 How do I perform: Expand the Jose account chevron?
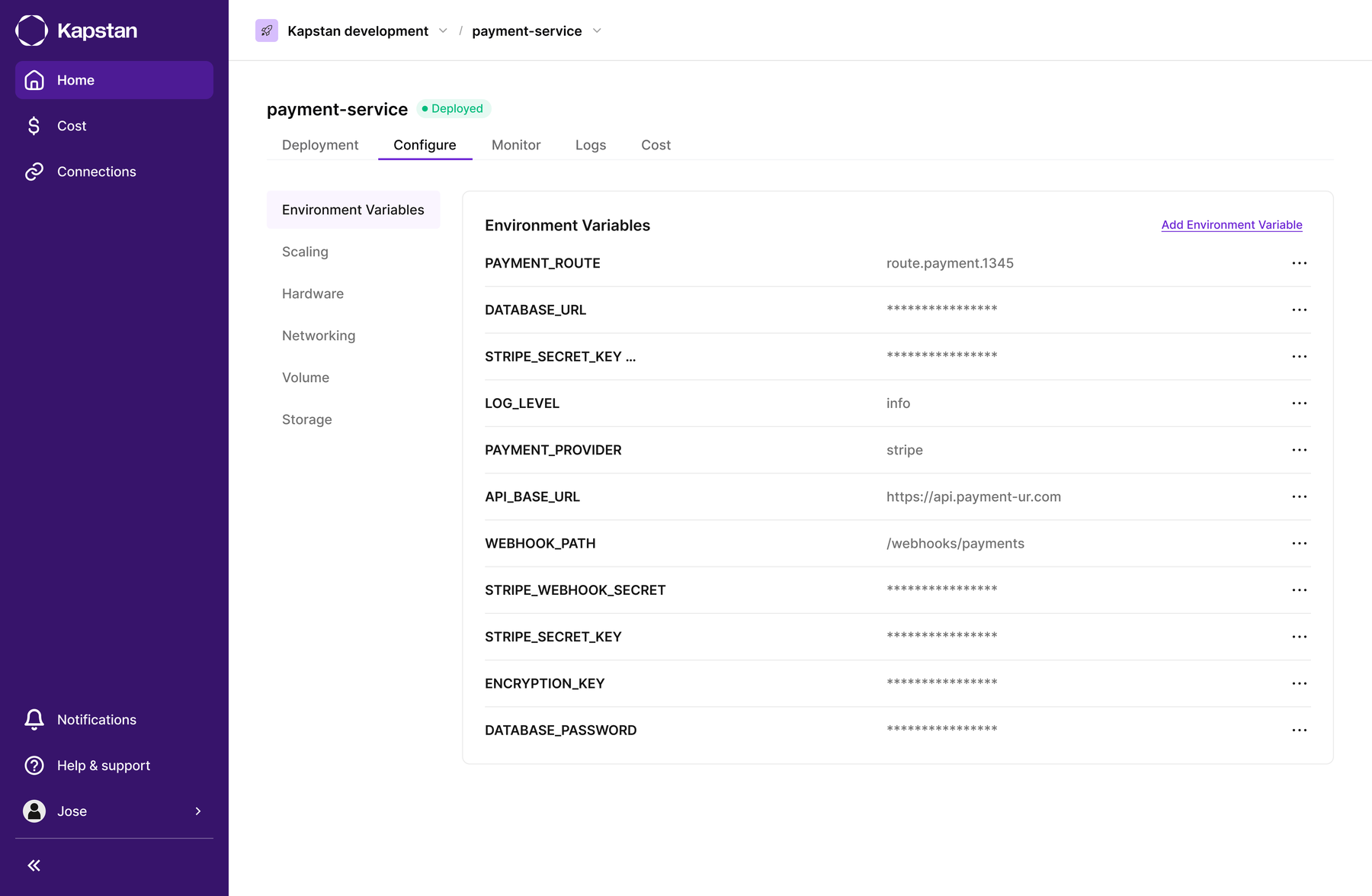(x=198, y=811)
